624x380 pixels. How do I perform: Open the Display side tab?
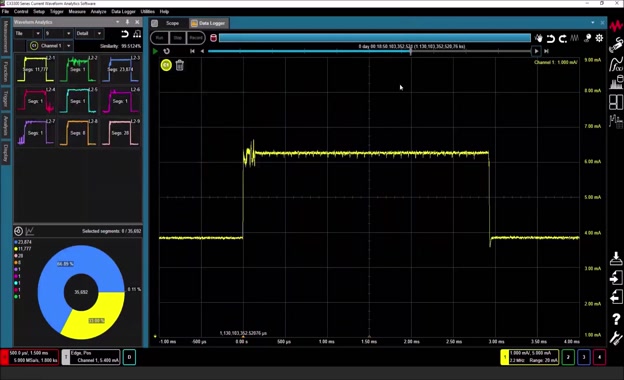[x=6, y=153]
